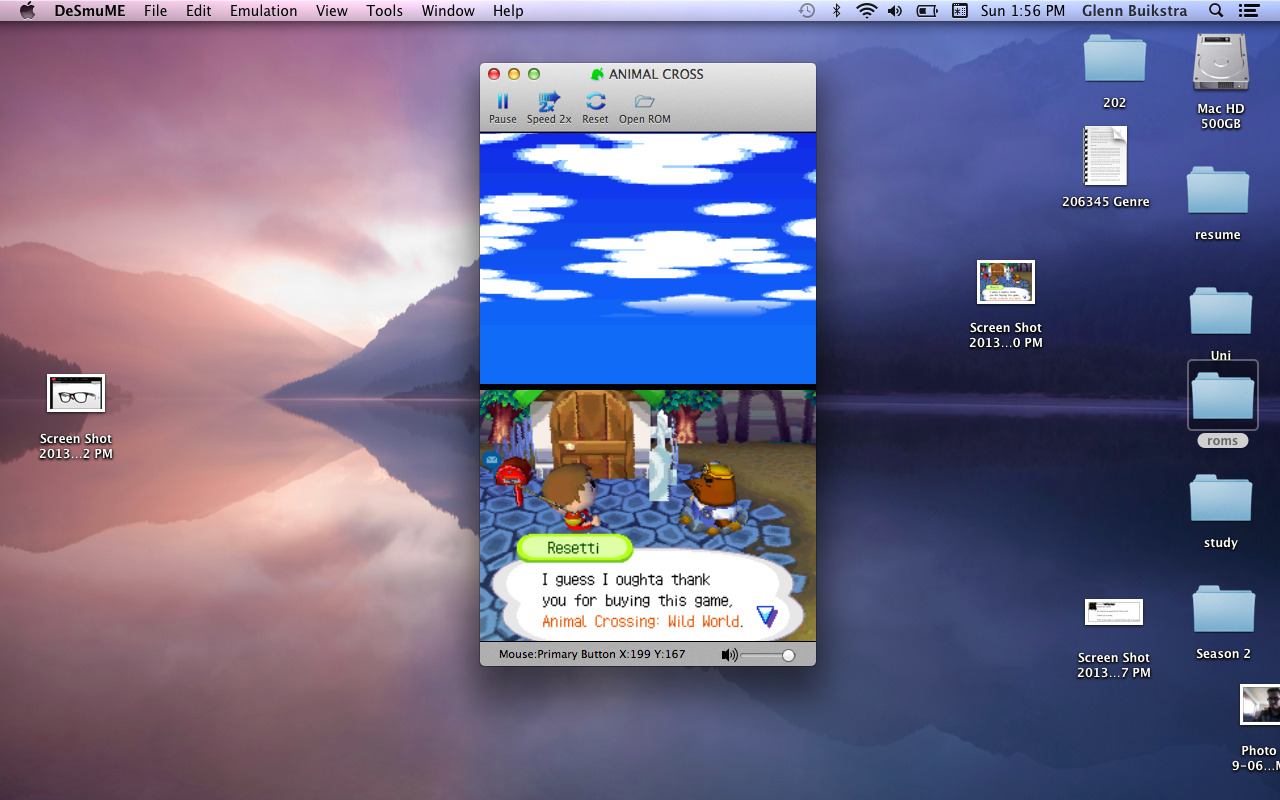Screen dimensions: 1280x800
Task: Click the menu bar volume icon
Action: tap(895, 11)
